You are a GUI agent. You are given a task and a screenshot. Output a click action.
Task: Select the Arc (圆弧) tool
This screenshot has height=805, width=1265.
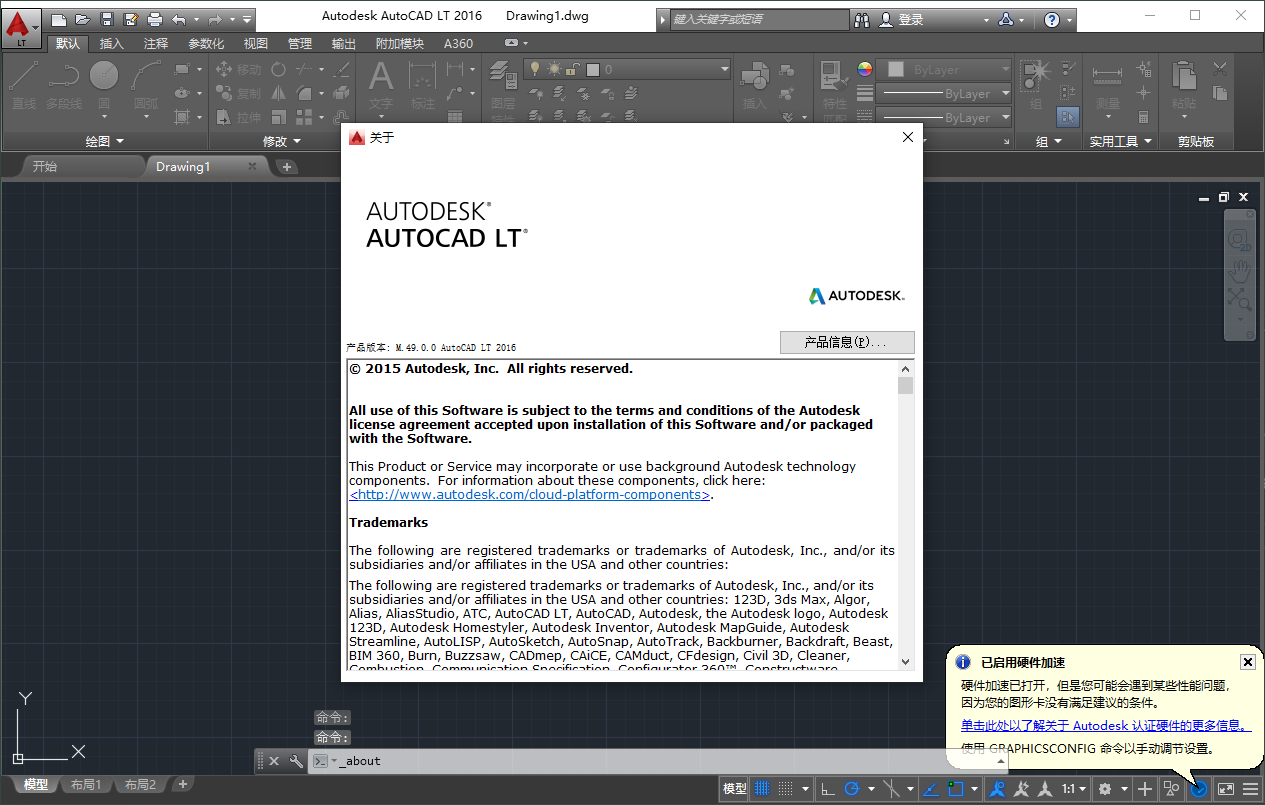coord(146,85)
